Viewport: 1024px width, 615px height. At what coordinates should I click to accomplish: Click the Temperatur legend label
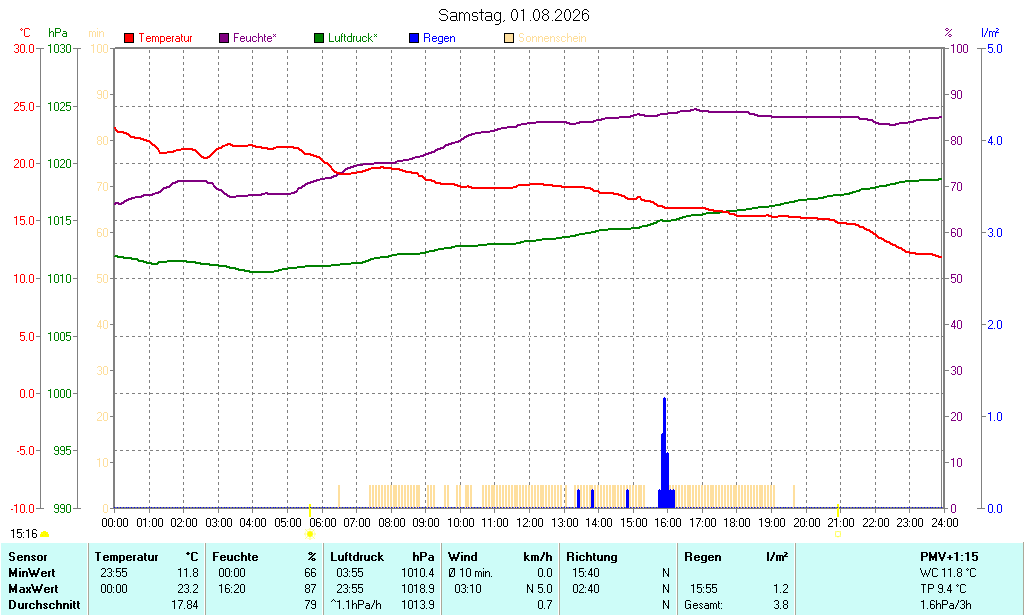point(165,39)
